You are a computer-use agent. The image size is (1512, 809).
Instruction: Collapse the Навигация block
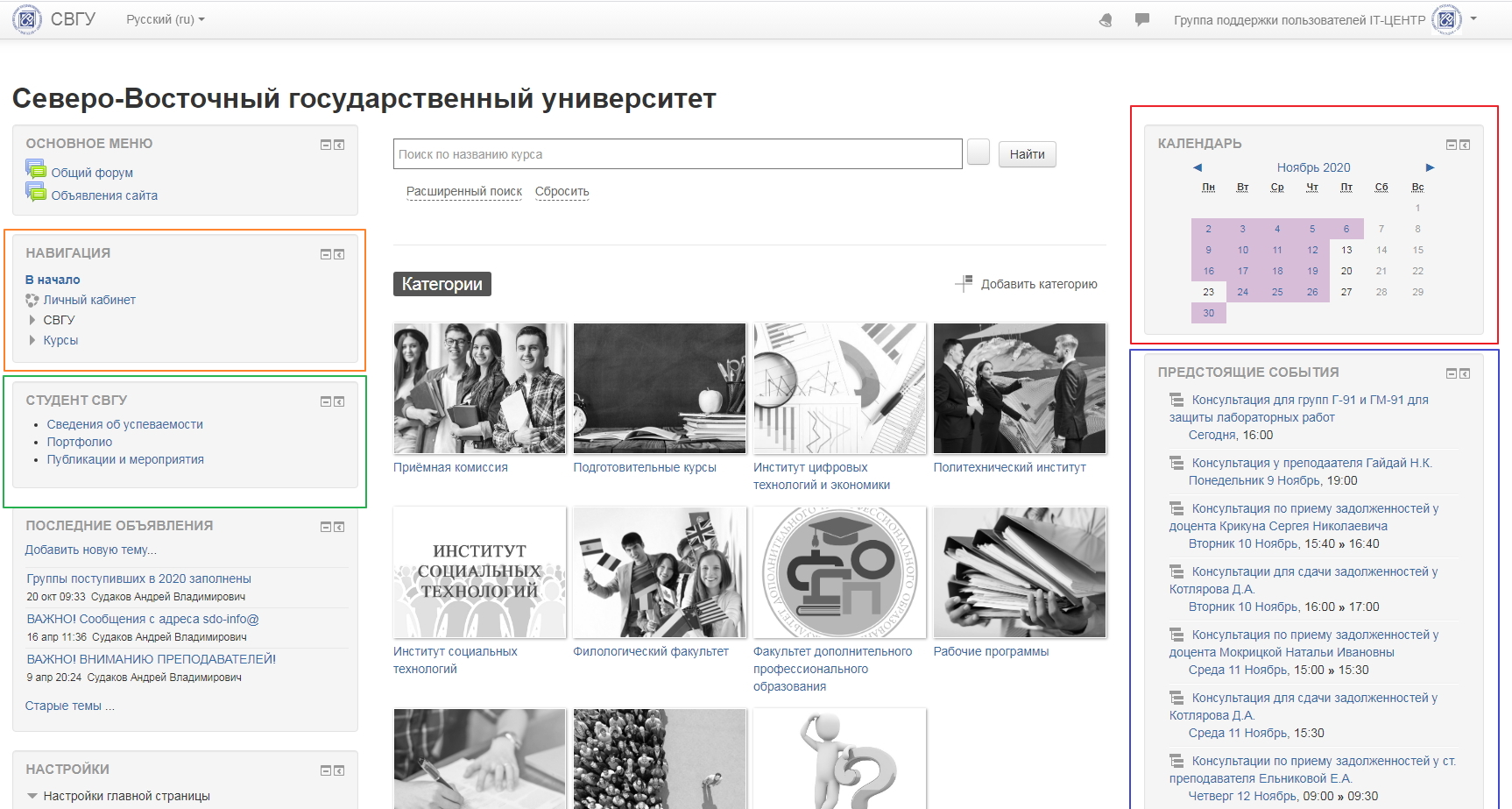pos(325,254)
